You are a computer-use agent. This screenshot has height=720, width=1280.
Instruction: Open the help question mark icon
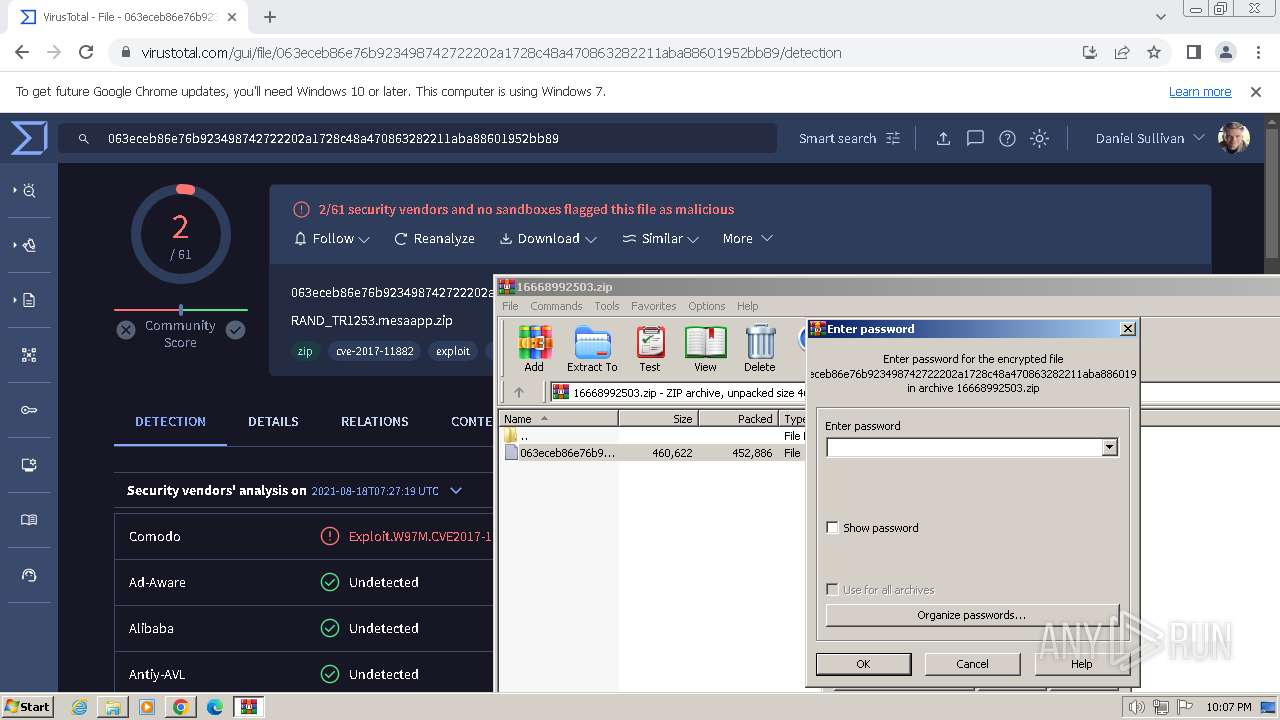tap(1007, 138)
